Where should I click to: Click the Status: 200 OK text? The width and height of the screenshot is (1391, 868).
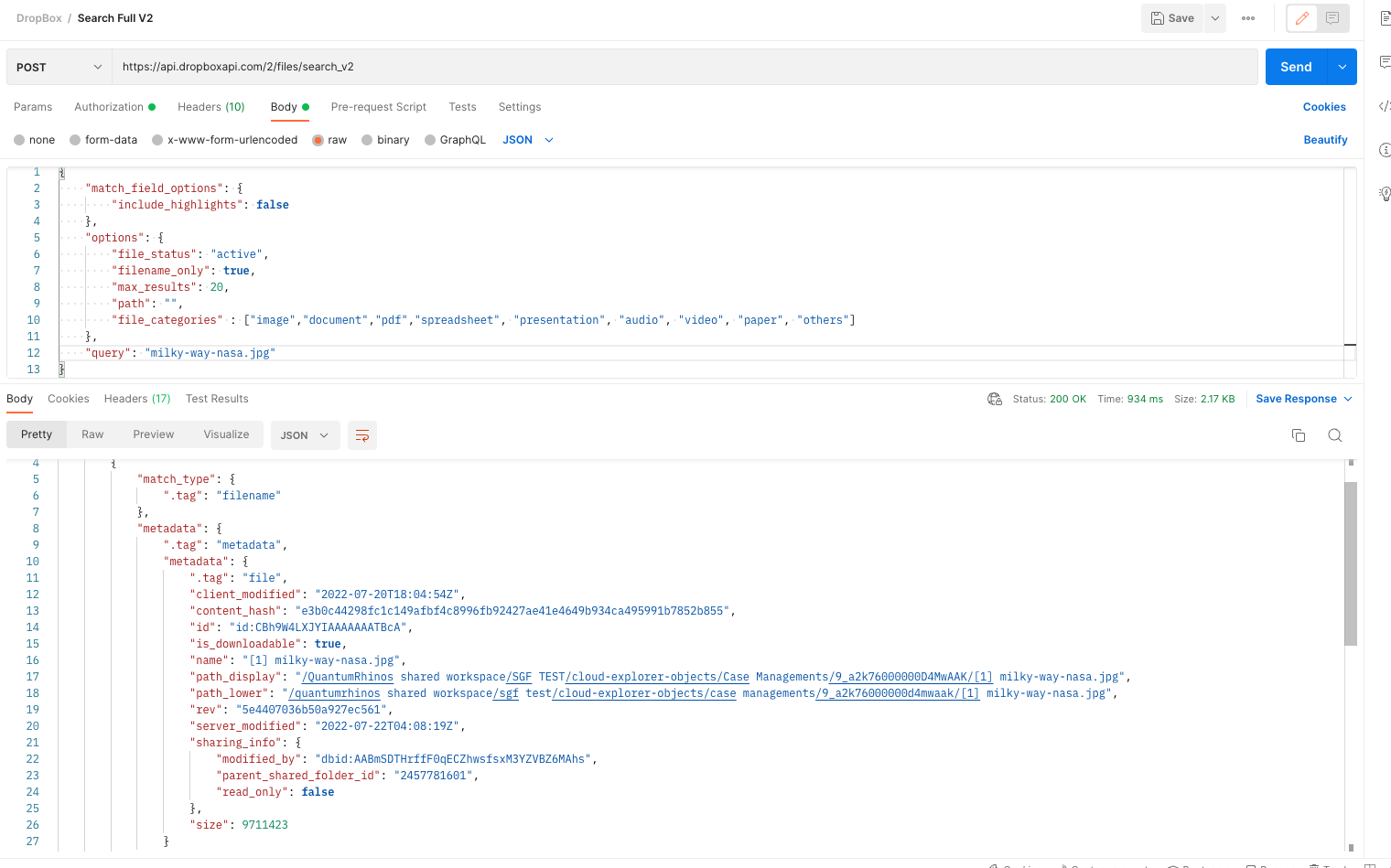pyautogui.click(x=1049, y=399)
